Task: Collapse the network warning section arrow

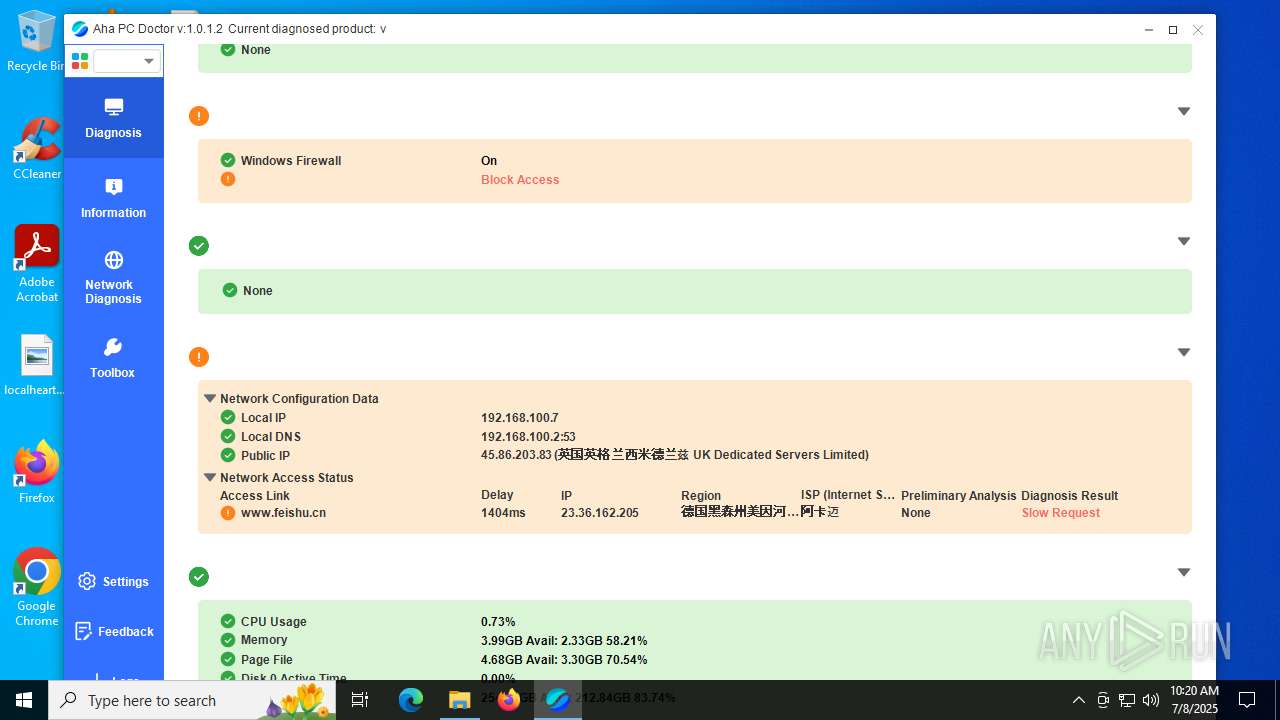Action: click(x=1184, y=352)
